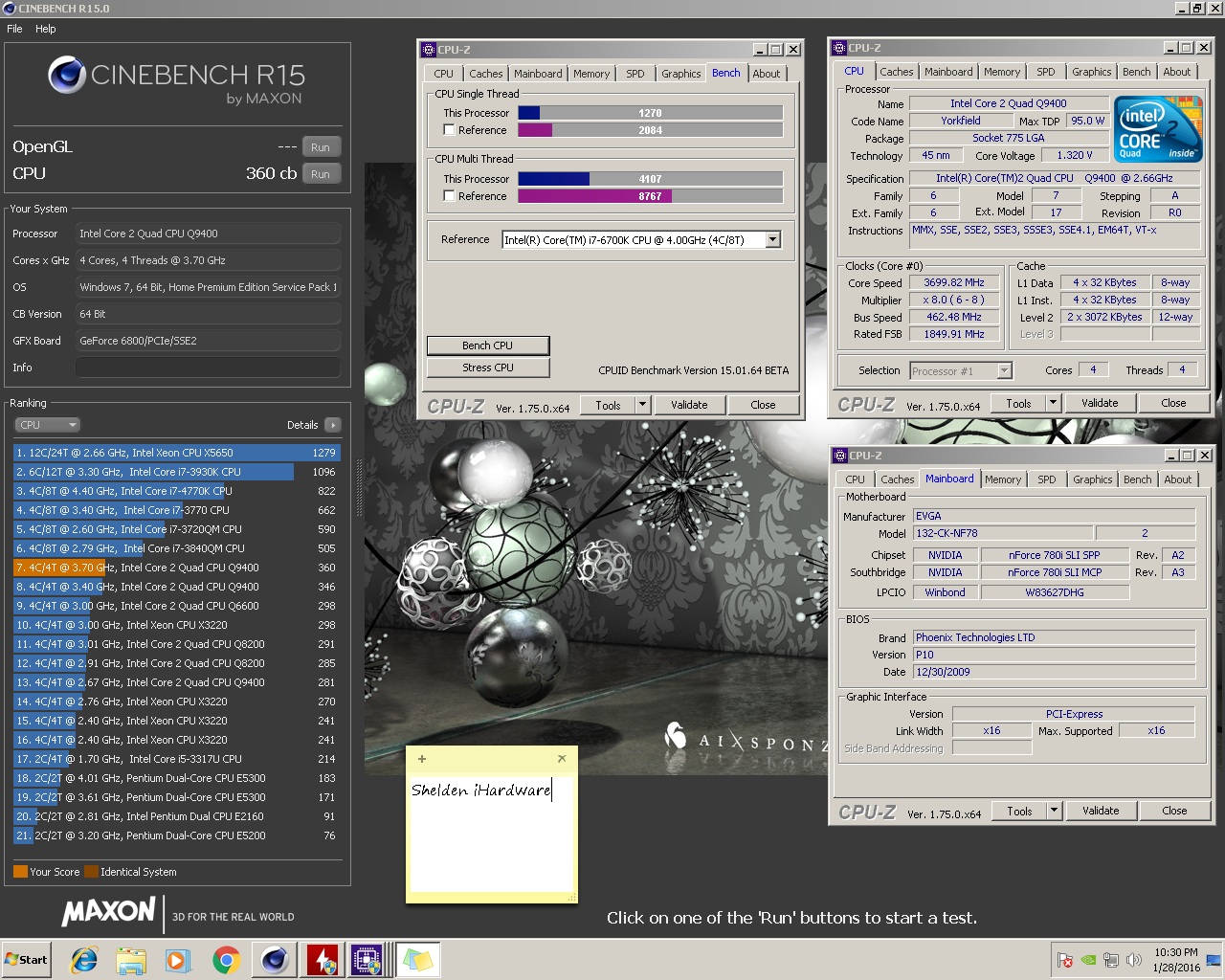Open the Ranking CPU dropdown in Cinebench
This screenshot has width=1225, height=980.
pyautogui.click(x=47, y=425)
